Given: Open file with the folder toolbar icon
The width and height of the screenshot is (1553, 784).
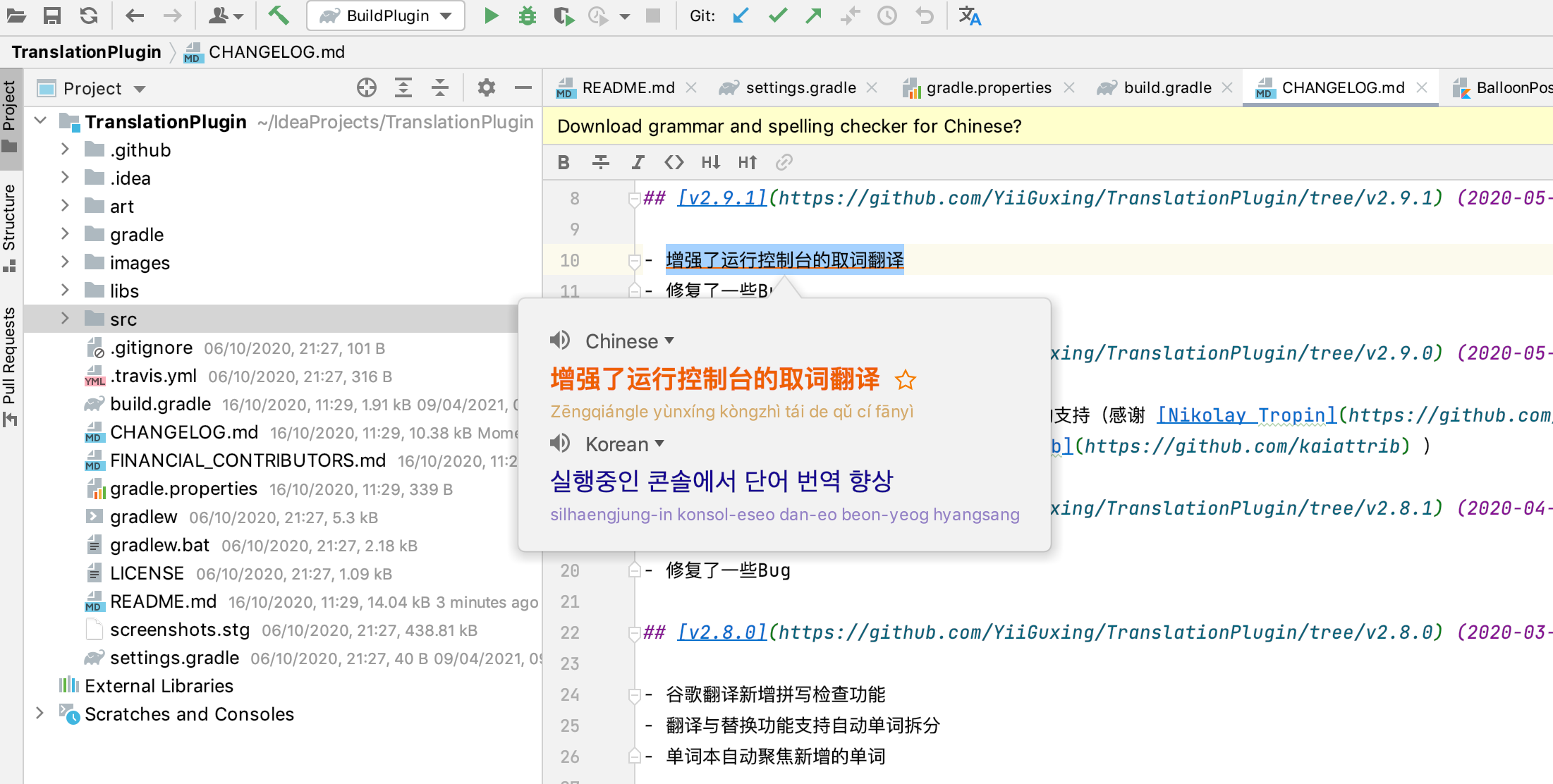Looking at the screenshot, I should point(16,16).
